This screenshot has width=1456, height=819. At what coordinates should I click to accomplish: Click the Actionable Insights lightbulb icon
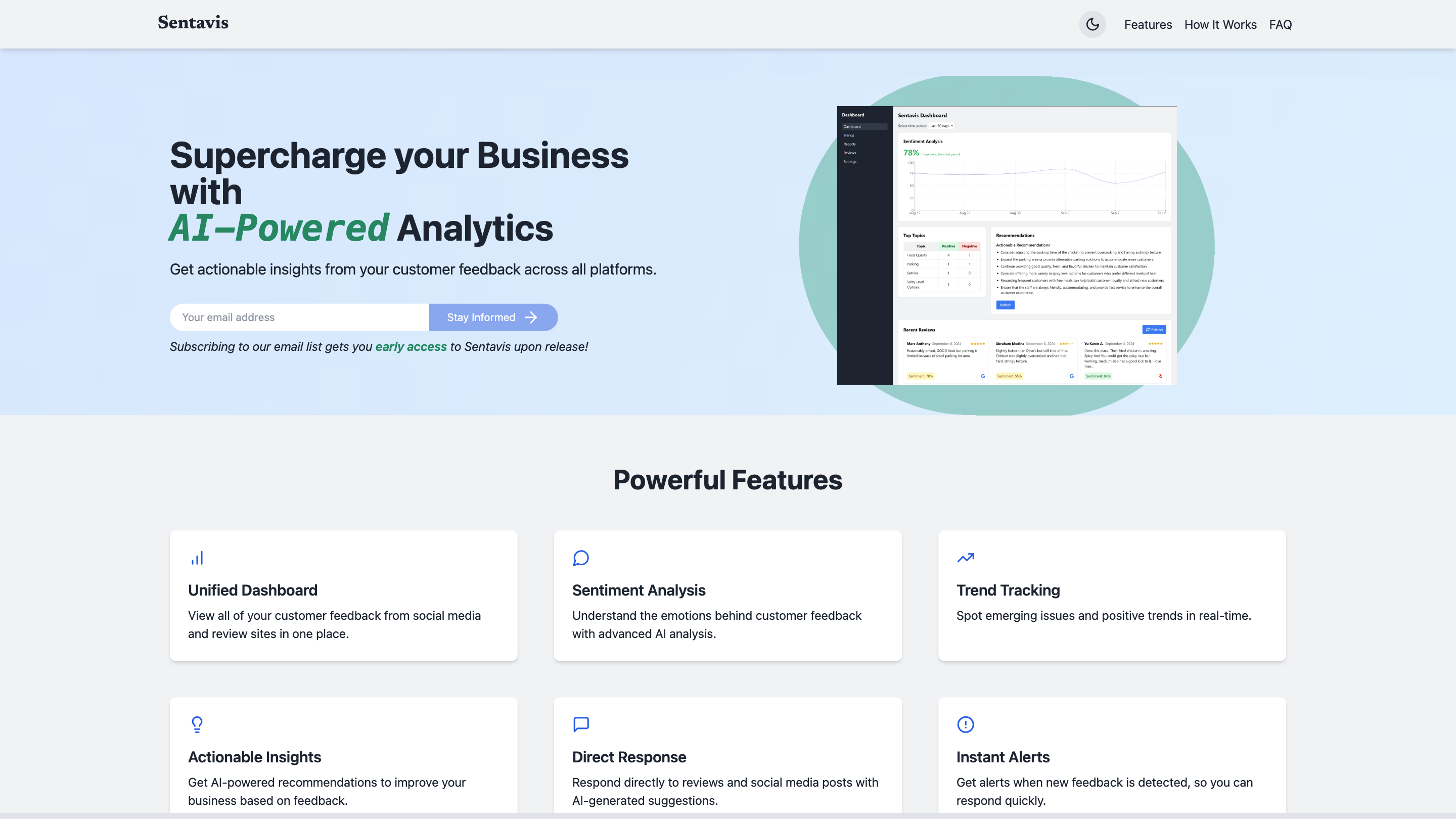(197, 724)
